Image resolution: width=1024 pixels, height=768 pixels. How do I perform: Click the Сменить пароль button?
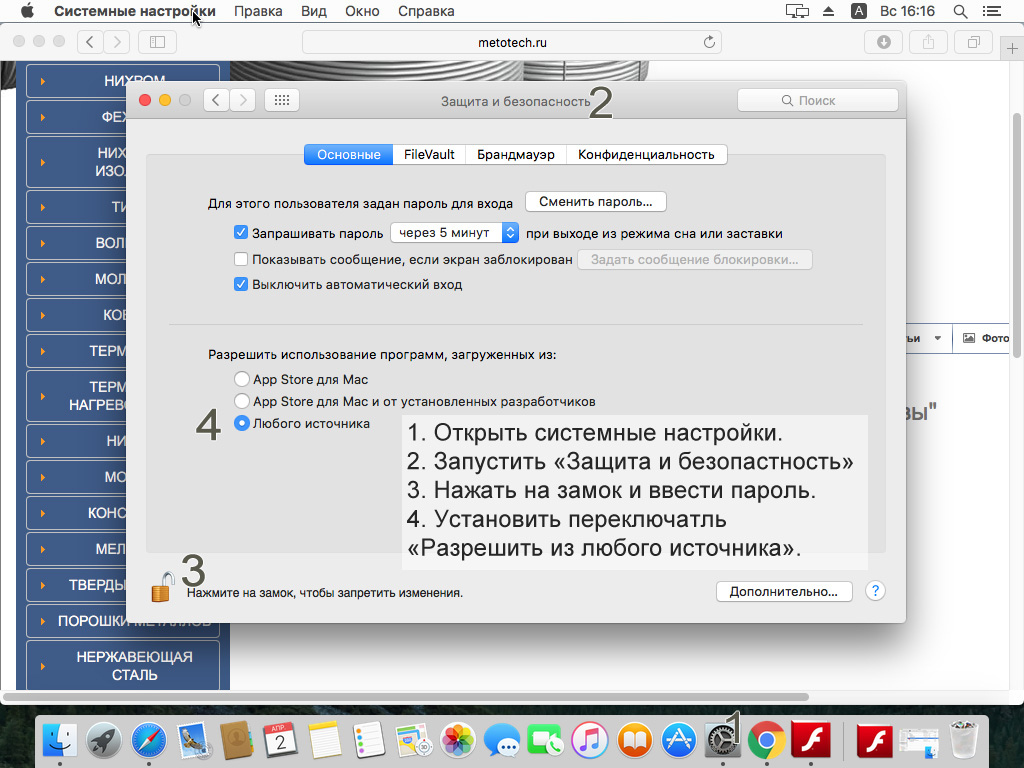pyautogui.click(x=595, y=201)
